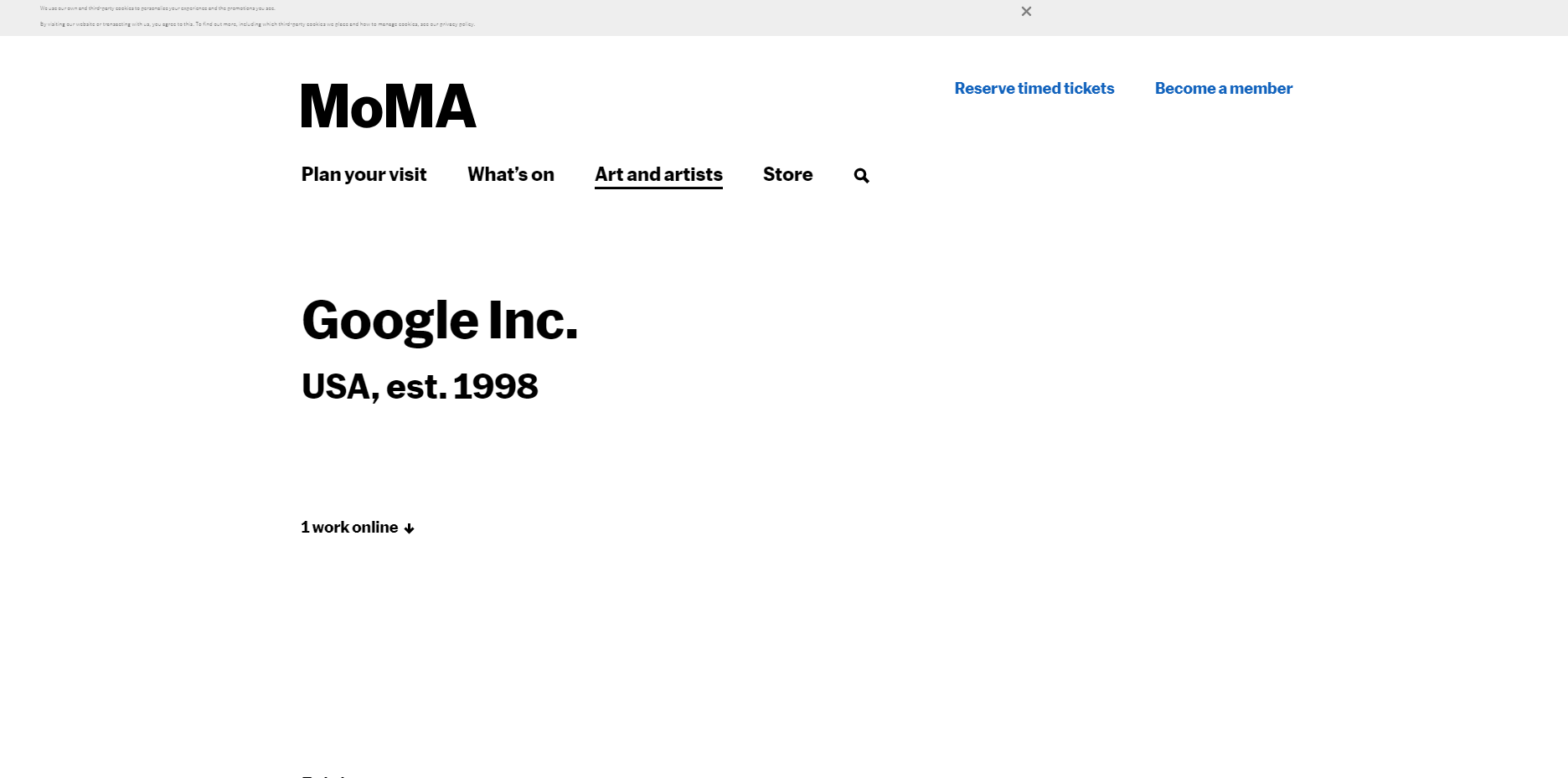This screenshot has height=778, width=1568.
Task: Jump to works via 1 work online text
Action: pos(349,527)
